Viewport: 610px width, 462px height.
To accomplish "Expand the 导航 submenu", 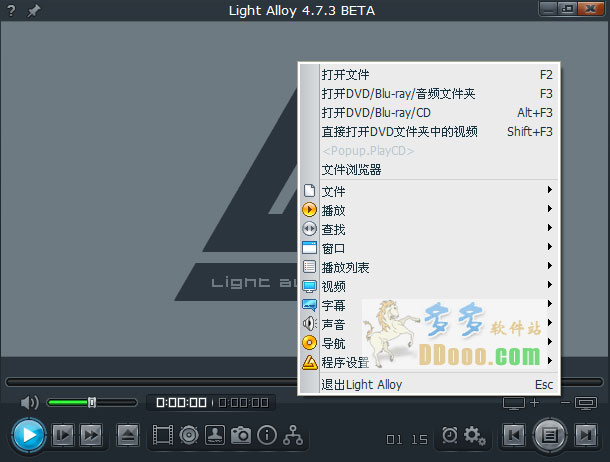I will [429, 343].
